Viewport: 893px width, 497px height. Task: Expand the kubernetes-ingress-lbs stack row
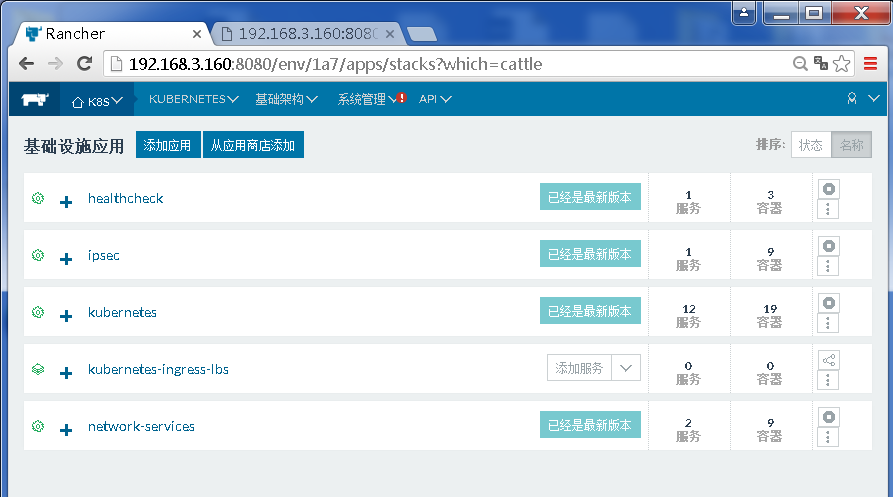[x=66, y=373]
